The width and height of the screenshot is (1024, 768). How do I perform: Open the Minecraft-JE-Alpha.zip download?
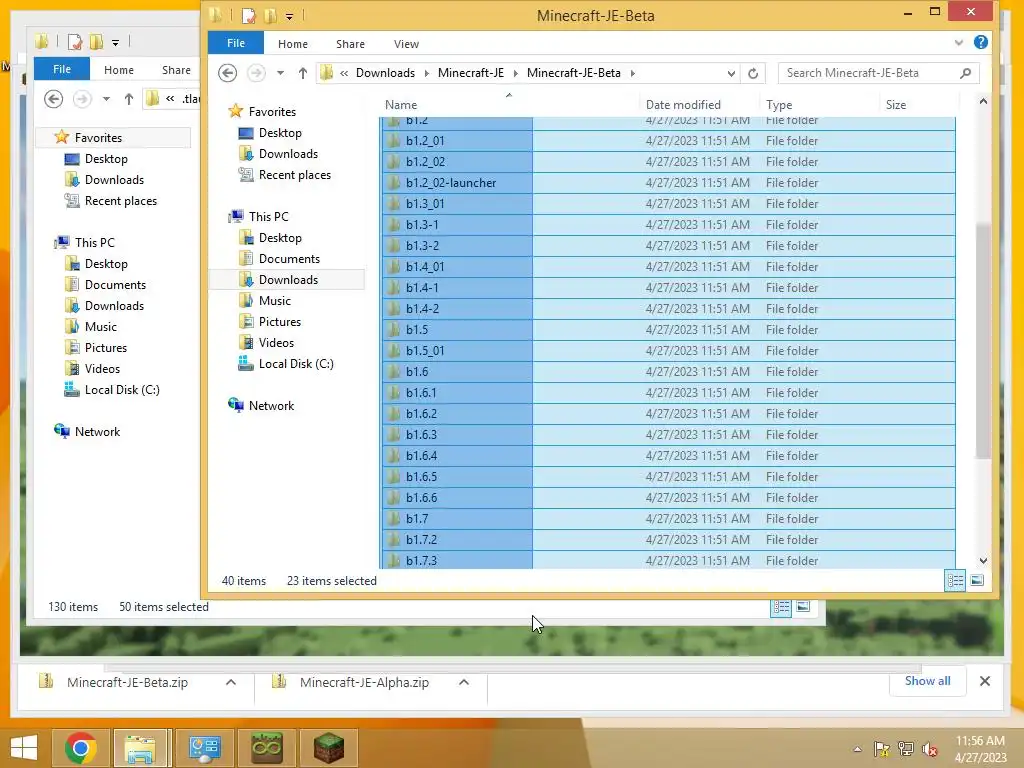(364, 682)
